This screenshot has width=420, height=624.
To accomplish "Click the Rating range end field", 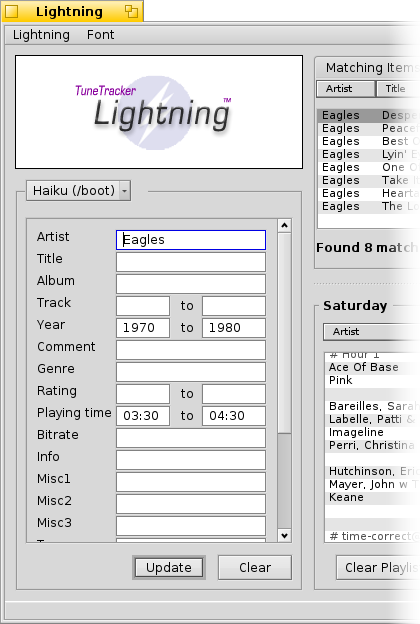I will 234,394.
